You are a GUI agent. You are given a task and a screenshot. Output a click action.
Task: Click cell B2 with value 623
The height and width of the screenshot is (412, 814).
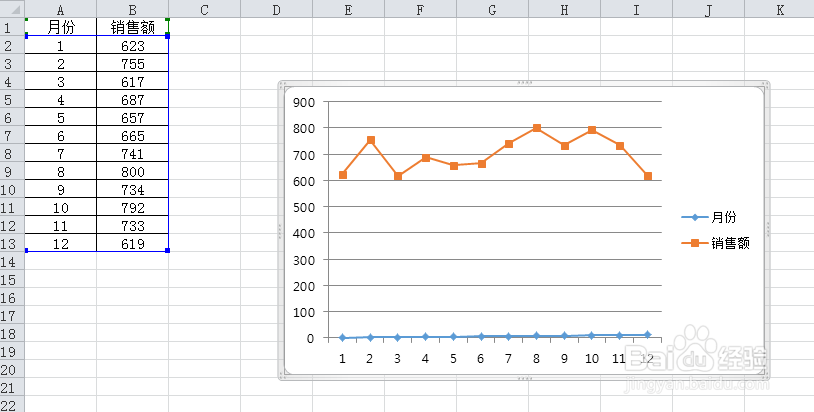pos(132,45)
